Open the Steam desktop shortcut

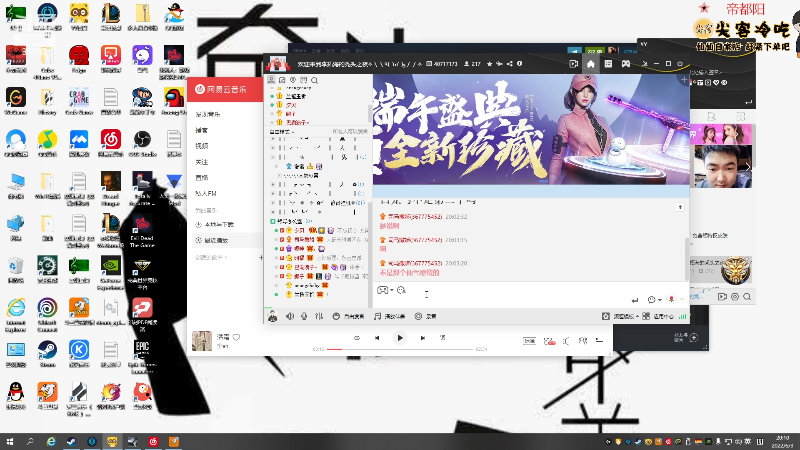click(x=47, y=354)
